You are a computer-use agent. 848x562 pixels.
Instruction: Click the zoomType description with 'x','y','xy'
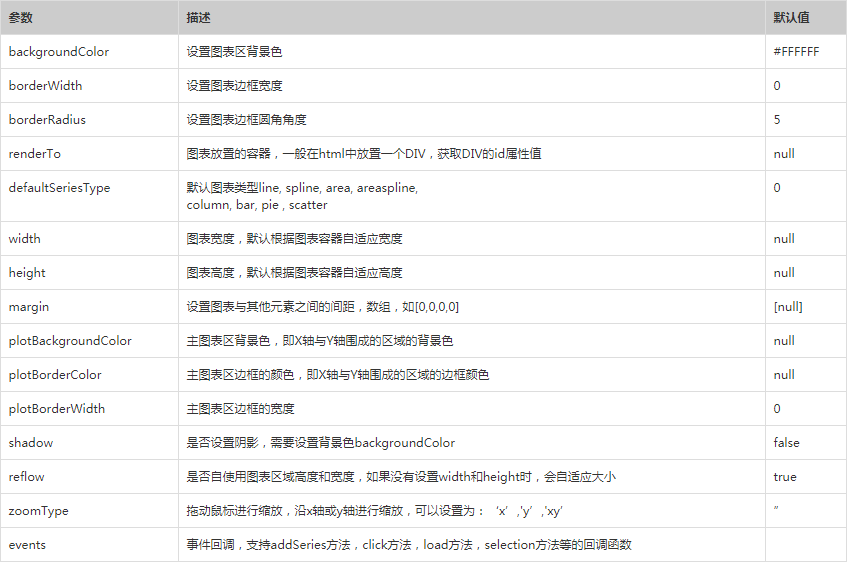(375, 511)
